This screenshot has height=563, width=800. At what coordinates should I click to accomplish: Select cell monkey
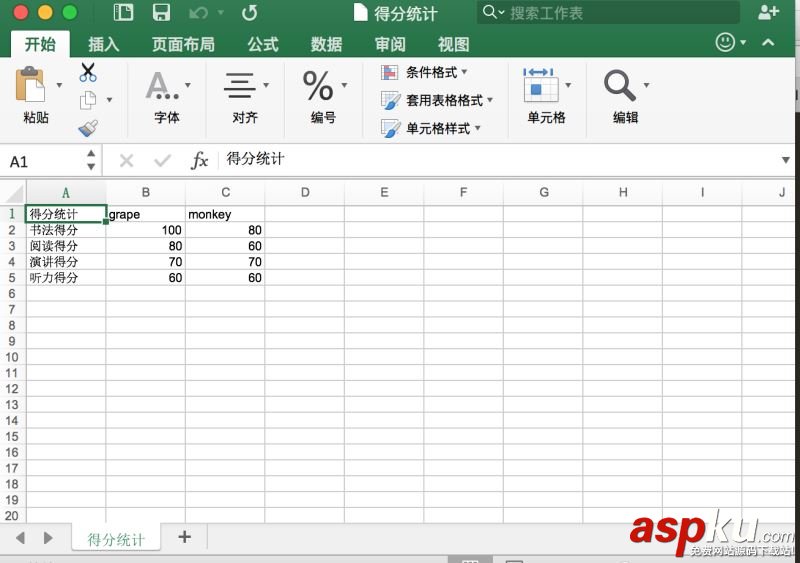pyautogui.click(x=225, y=214)
